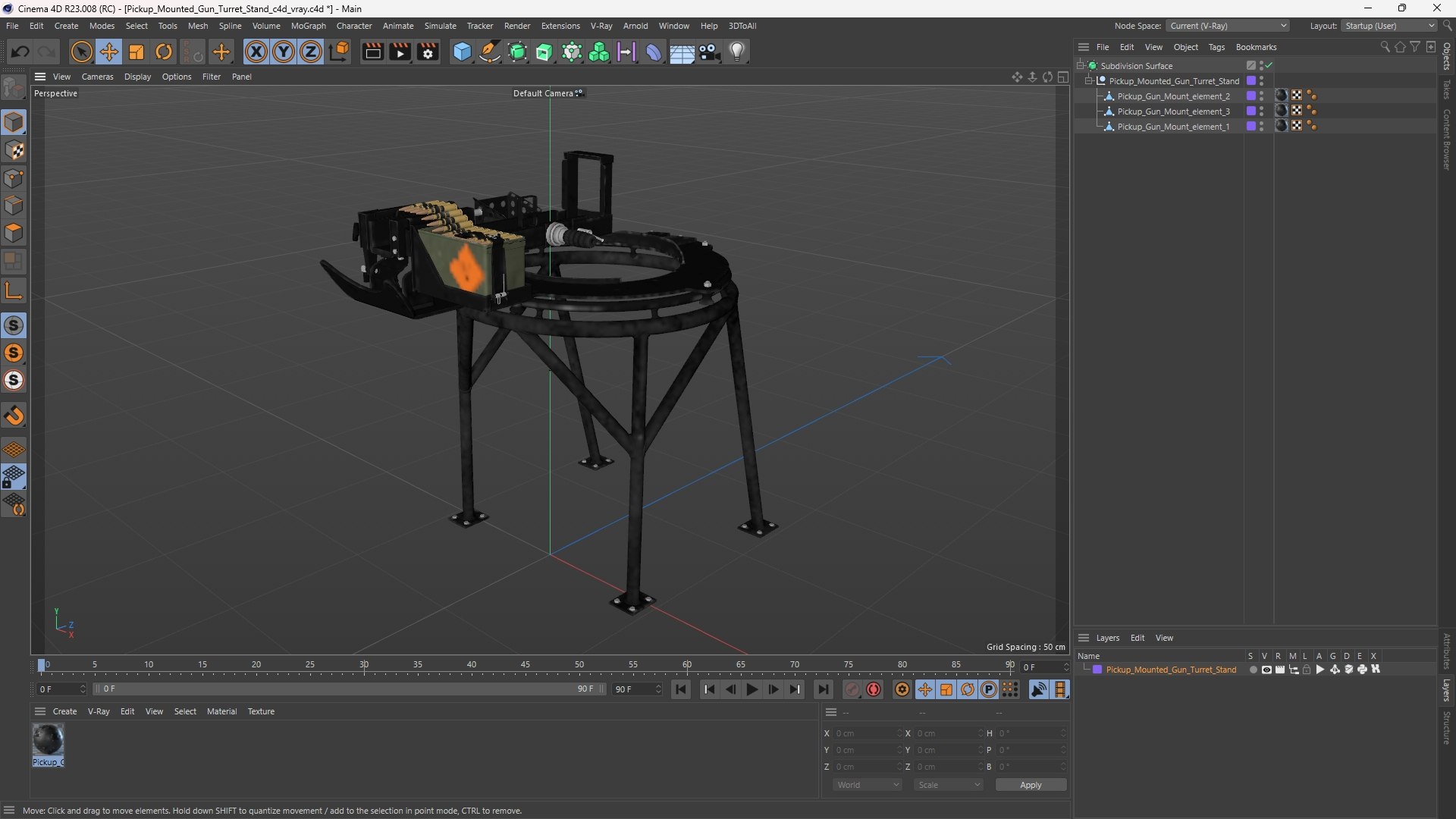1456x819 pixels.
Task: Render the current view
Action: pyautogui.click(x=372, y=52)
